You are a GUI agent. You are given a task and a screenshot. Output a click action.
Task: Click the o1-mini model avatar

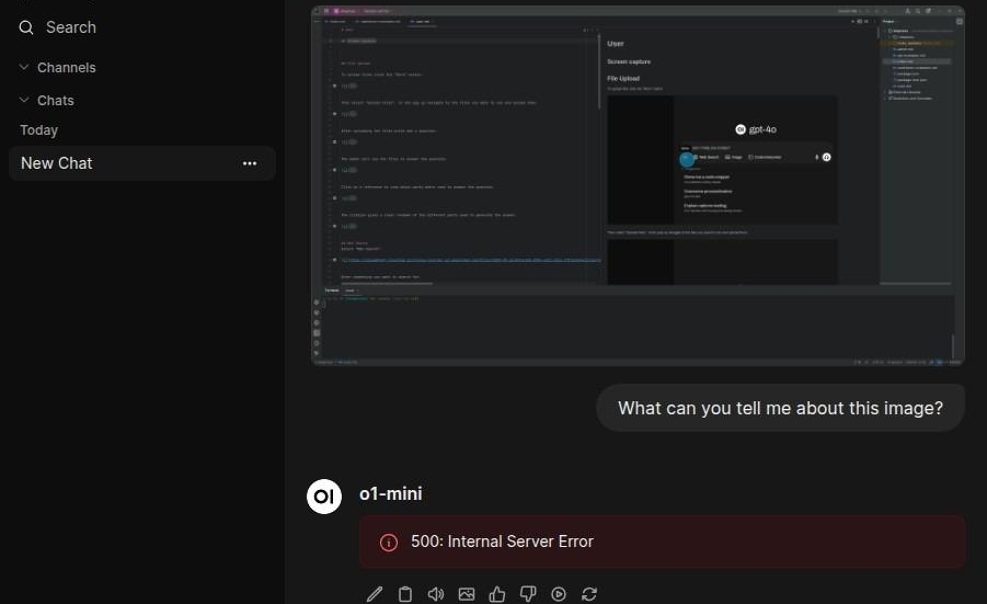point(324,496)
